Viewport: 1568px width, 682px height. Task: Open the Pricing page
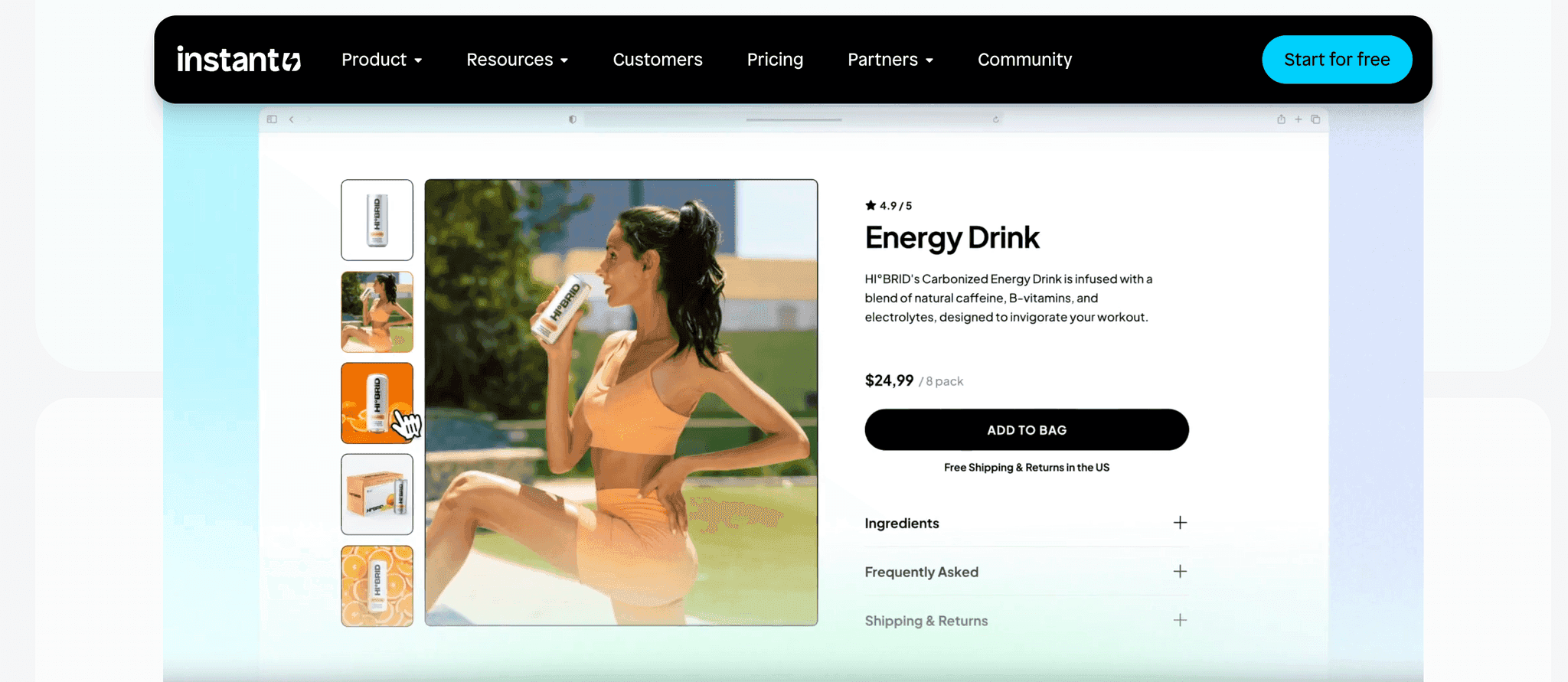(775, 60)
